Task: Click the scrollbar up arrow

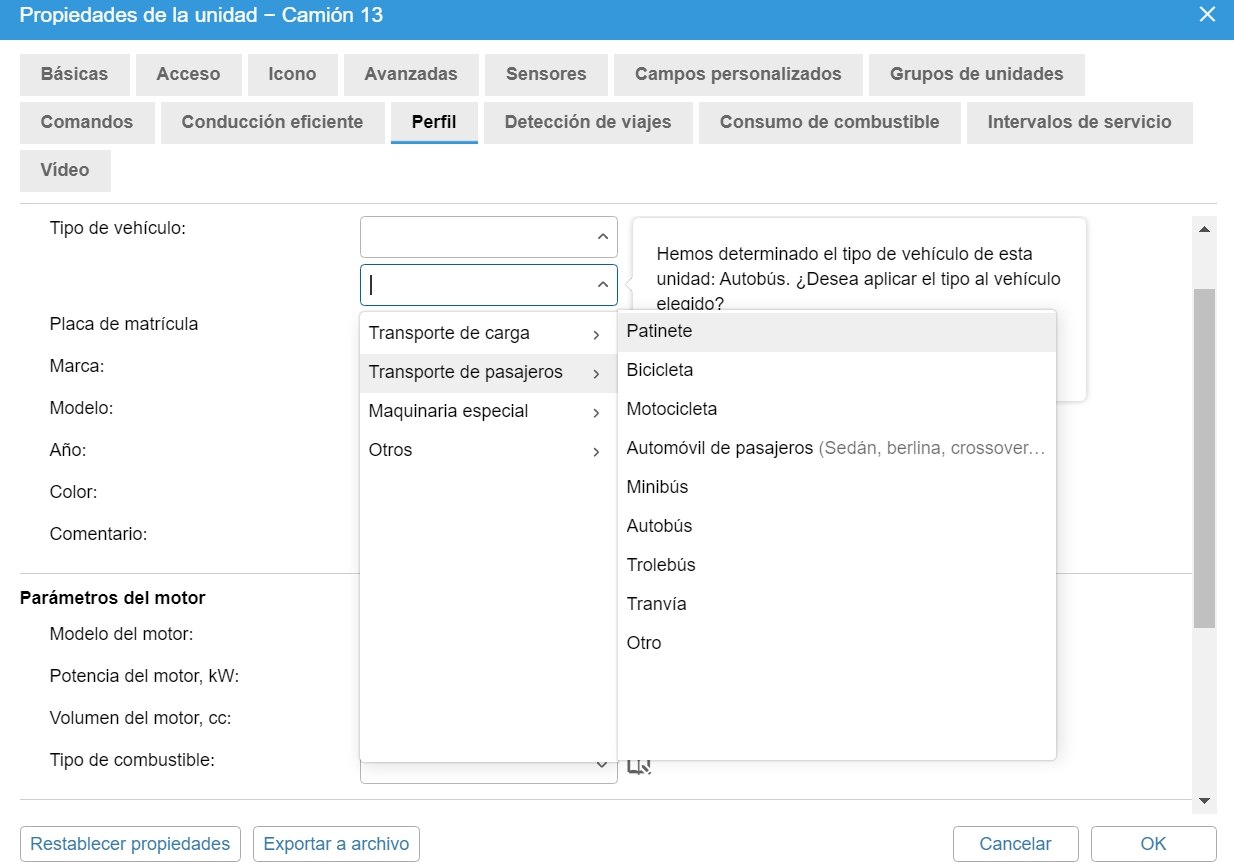Action: [x=1204, y=229]
